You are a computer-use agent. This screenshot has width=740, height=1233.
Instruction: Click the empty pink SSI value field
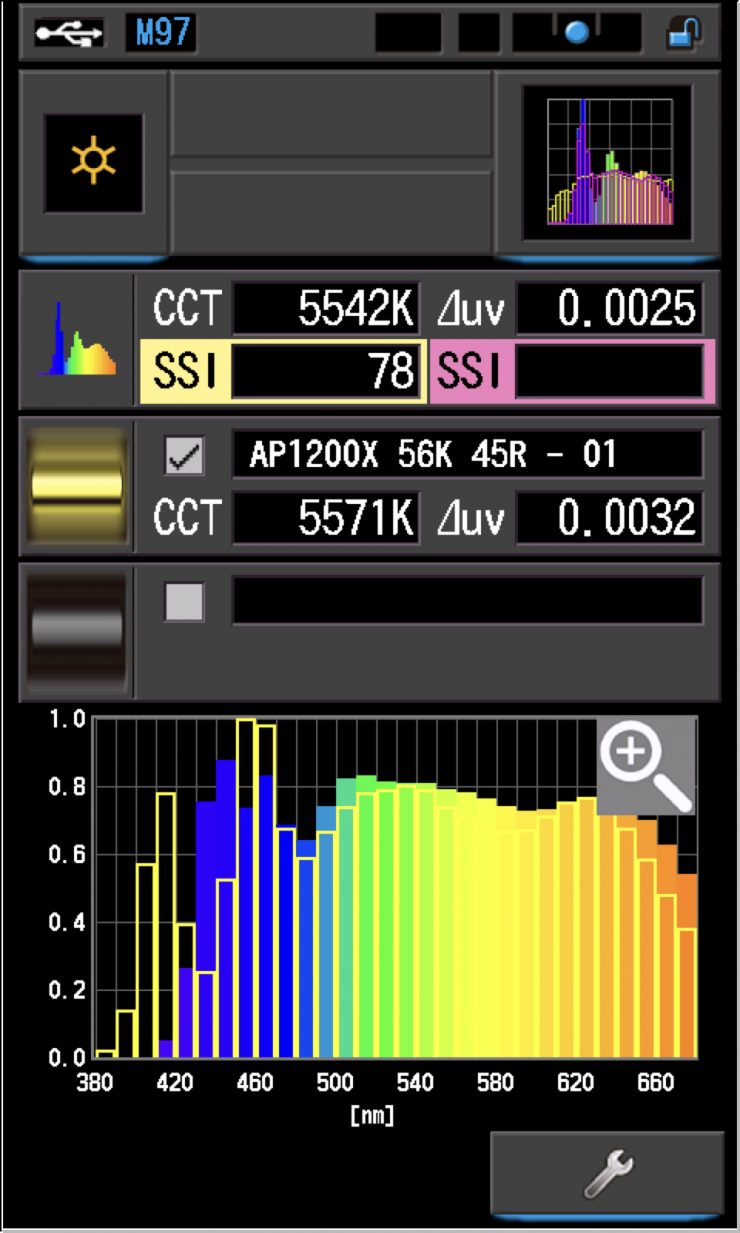coord(608,371)
